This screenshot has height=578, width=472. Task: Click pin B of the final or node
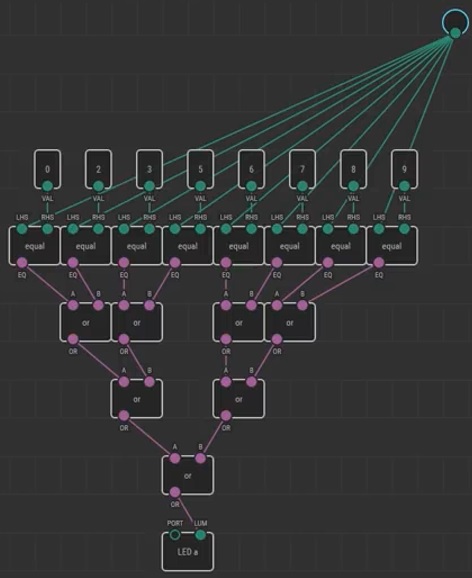tap(200, 458)
